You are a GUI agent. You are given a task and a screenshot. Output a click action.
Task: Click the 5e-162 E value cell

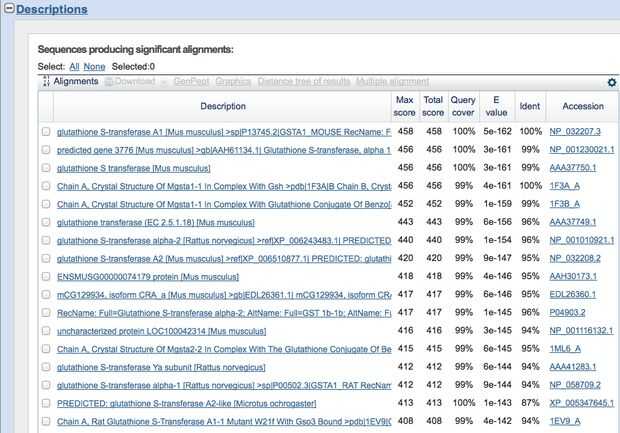497,131
